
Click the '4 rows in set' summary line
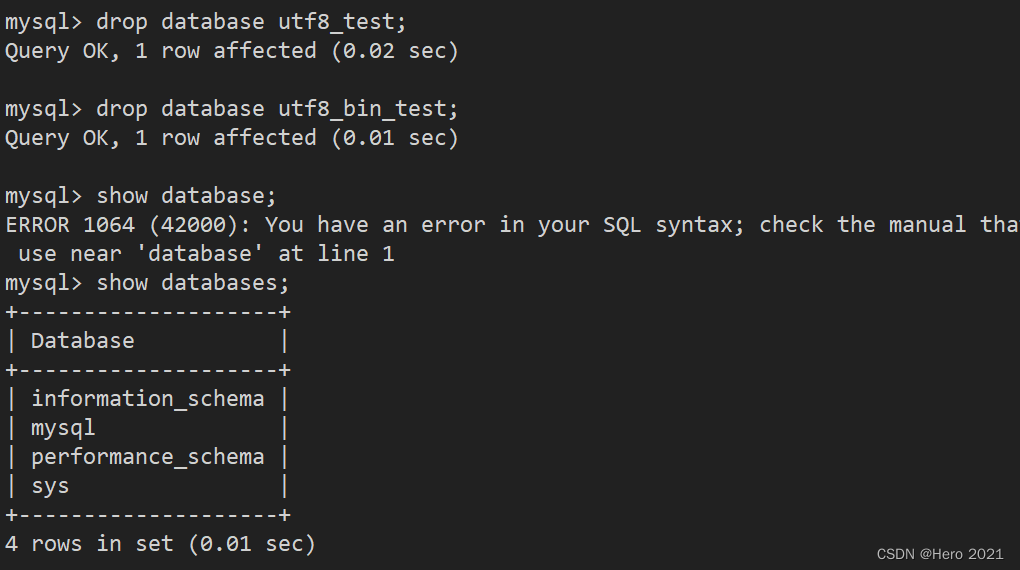160,544
